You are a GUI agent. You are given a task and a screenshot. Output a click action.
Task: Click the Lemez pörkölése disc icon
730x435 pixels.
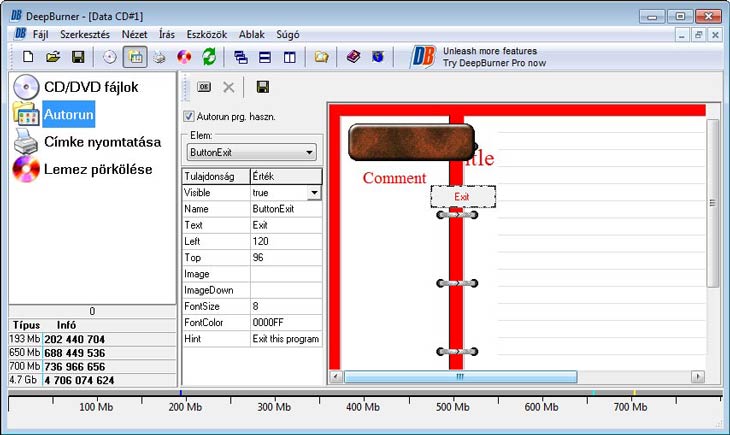[26, 169]
